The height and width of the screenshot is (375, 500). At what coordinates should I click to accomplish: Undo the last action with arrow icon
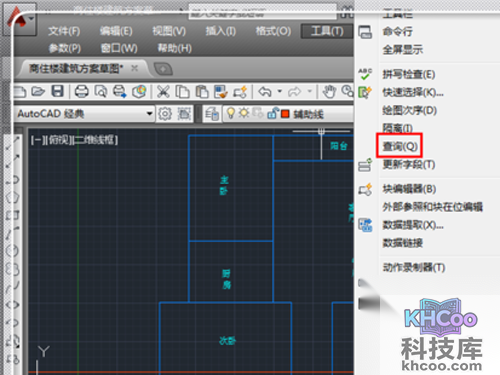[x=265, y=91]
